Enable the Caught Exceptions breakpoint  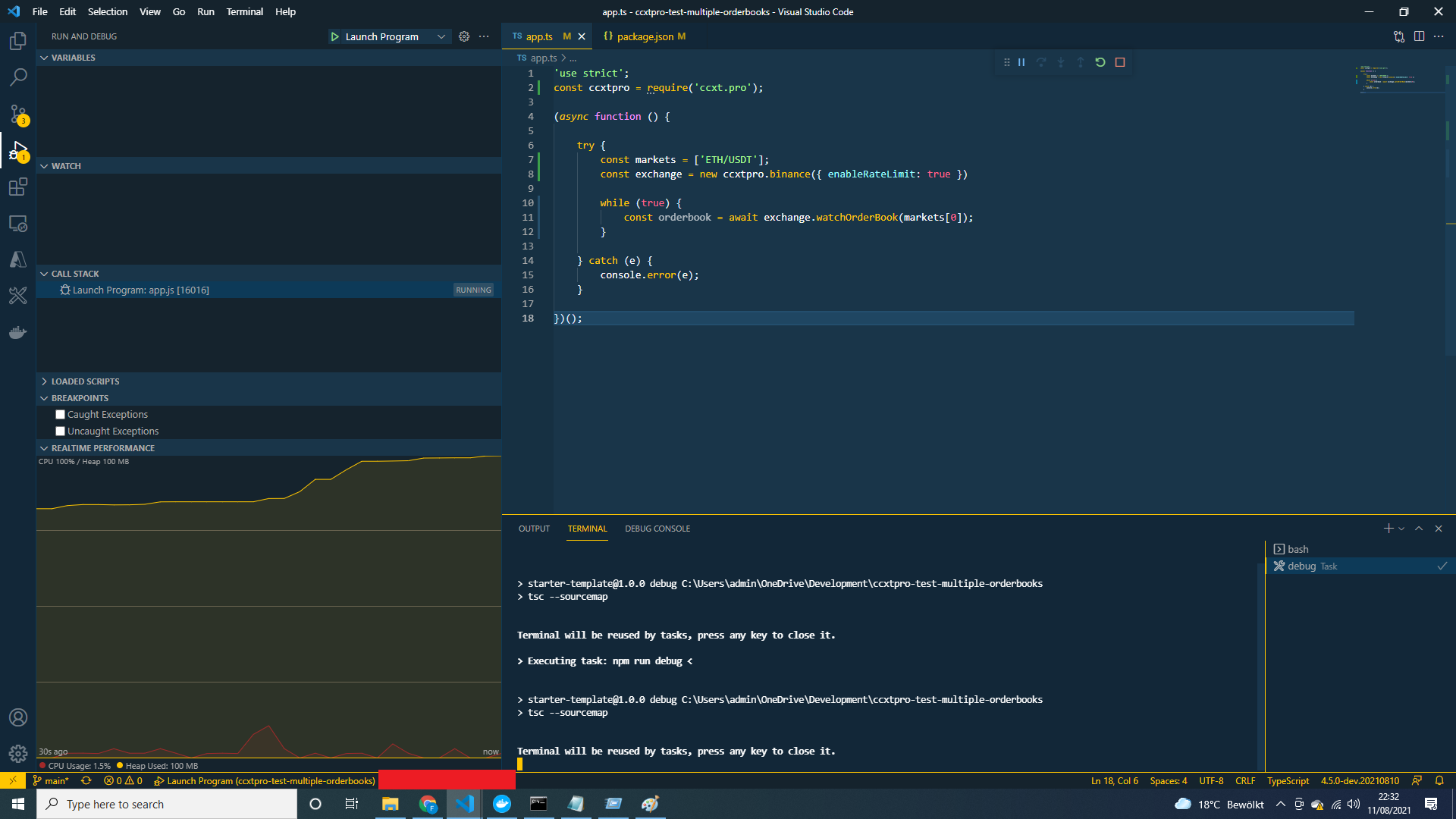coord(60,414)
